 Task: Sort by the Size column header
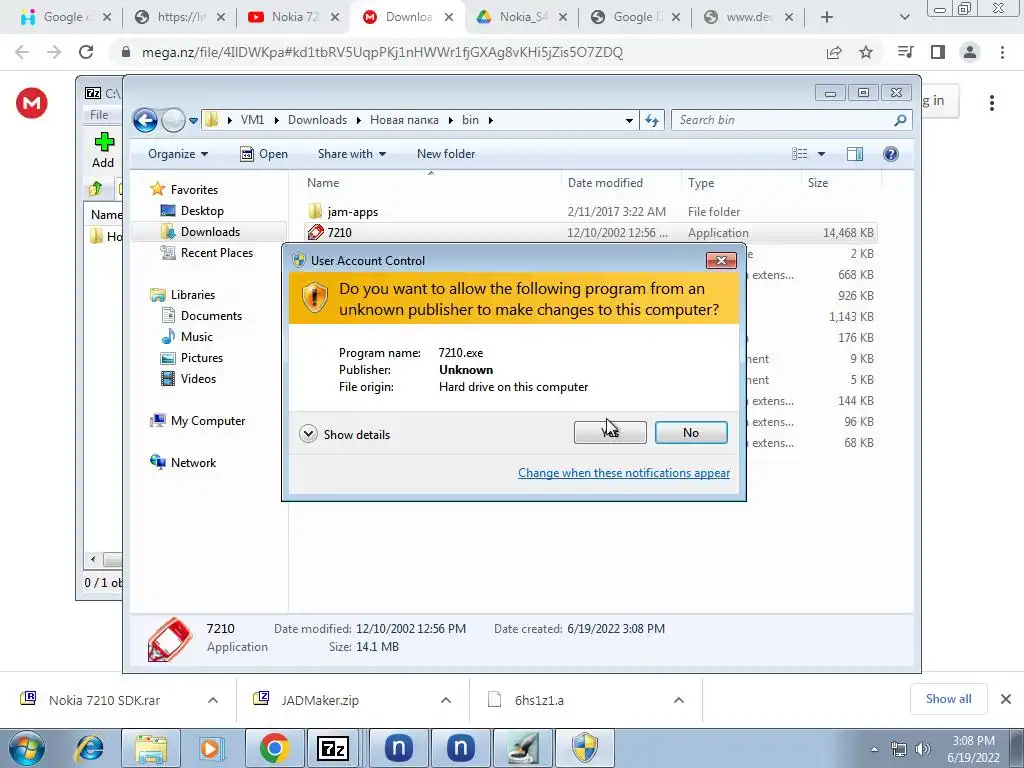[839, 183]
